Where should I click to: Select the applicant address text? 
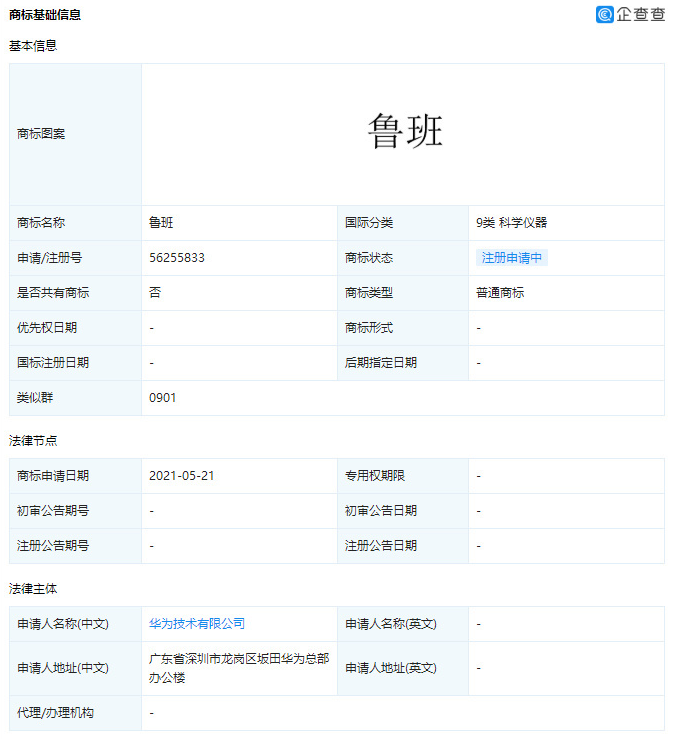pos(238,668)
